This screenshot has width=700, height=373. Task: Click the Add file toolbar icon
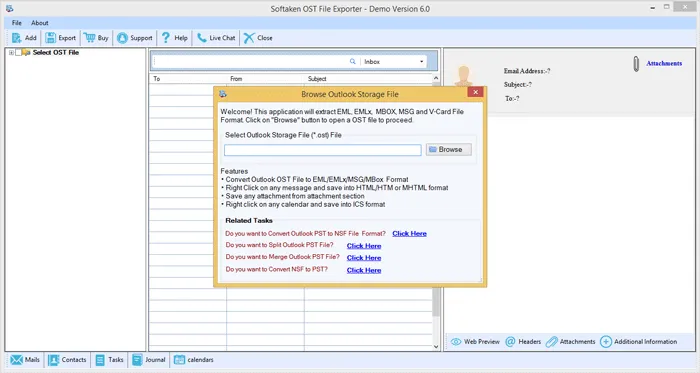[17, 38]
